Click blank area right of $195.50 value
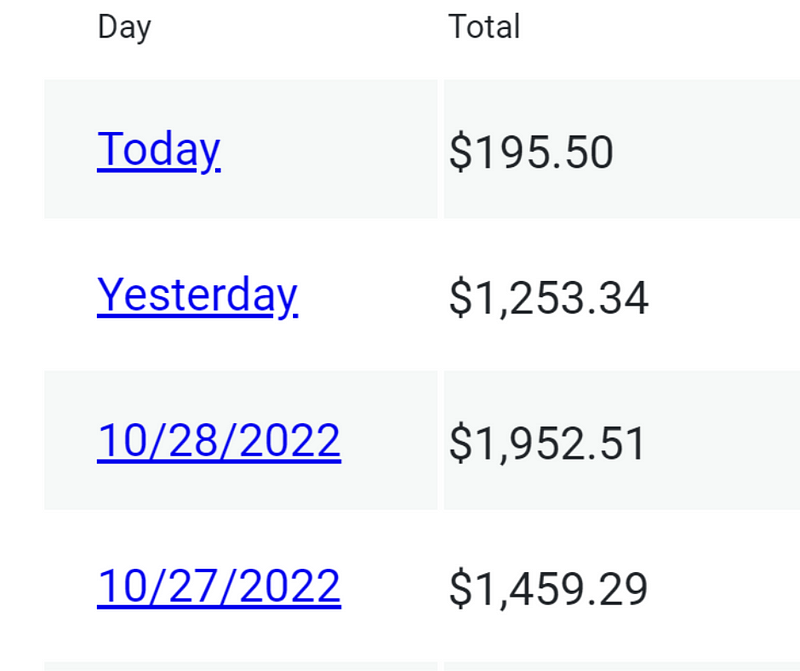 click(x=707, y=149)
